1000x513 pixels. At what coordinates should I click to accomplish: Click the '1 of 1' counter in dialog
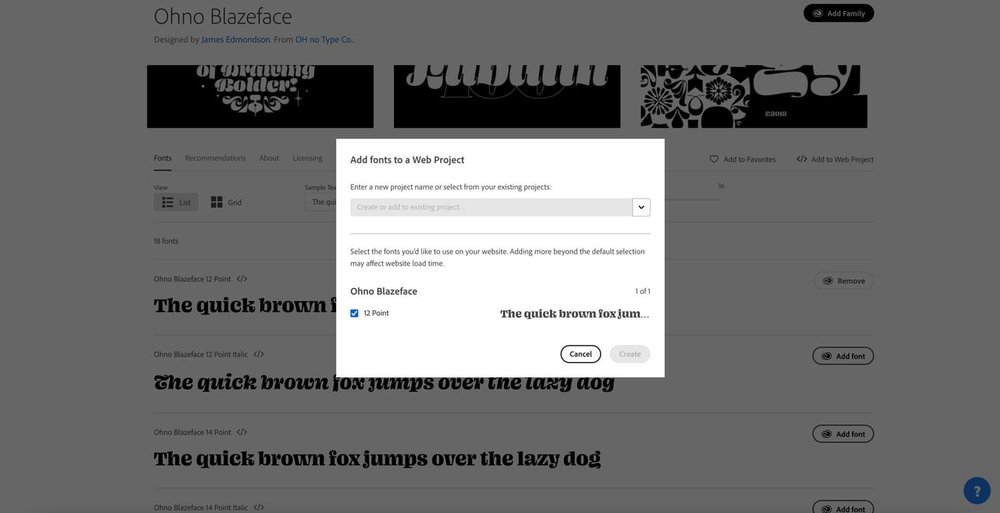(642, 291)
